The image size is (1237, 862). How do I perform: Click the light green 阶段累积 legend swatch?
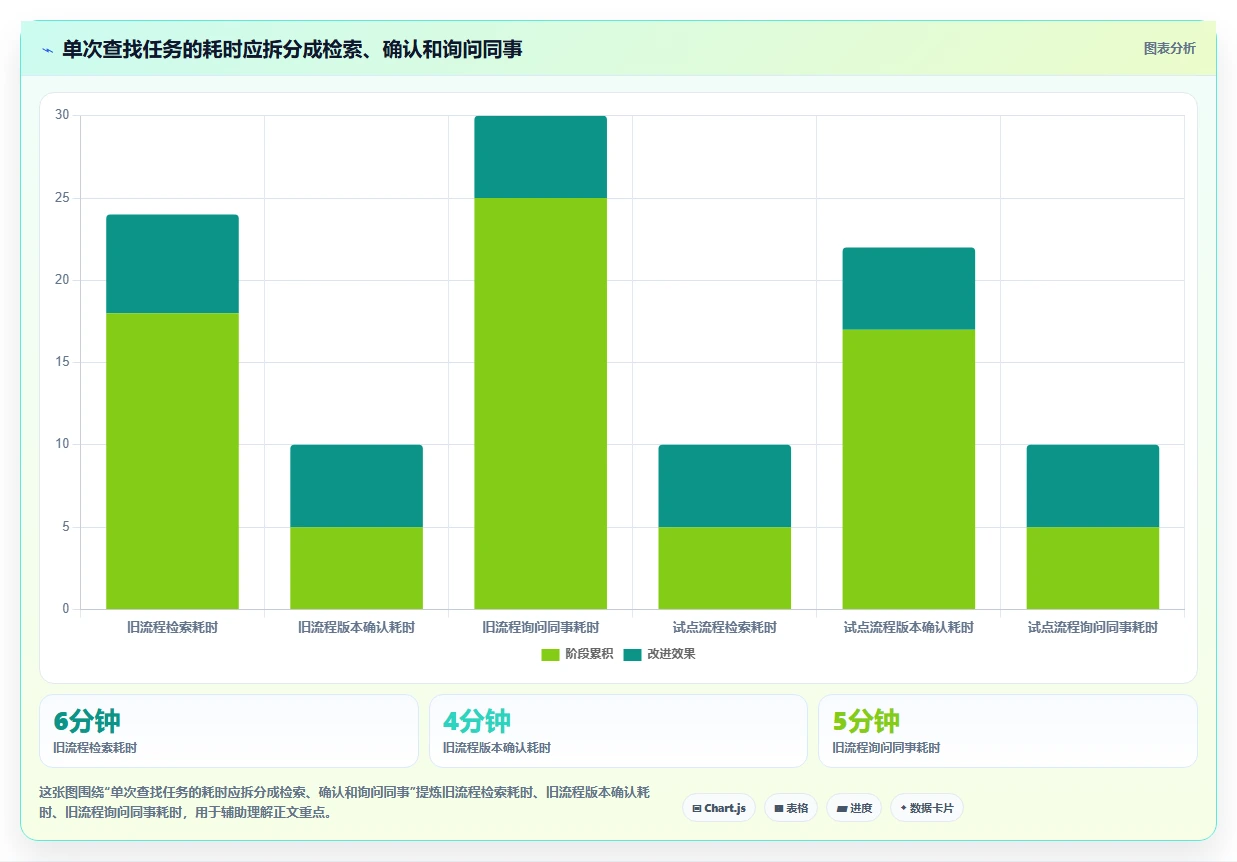[x=551, y=654]
